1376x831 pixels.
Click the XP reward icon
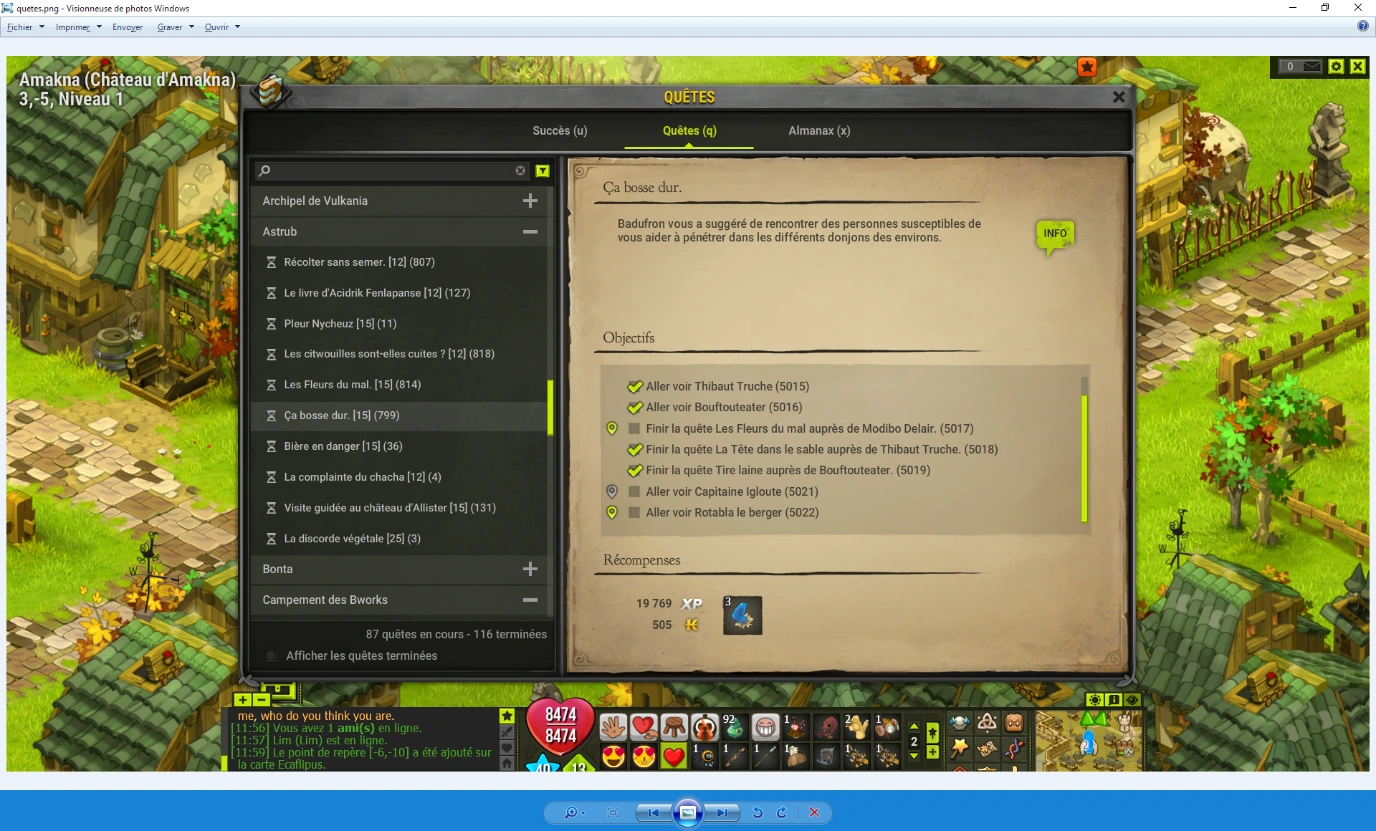coord(692,604)
